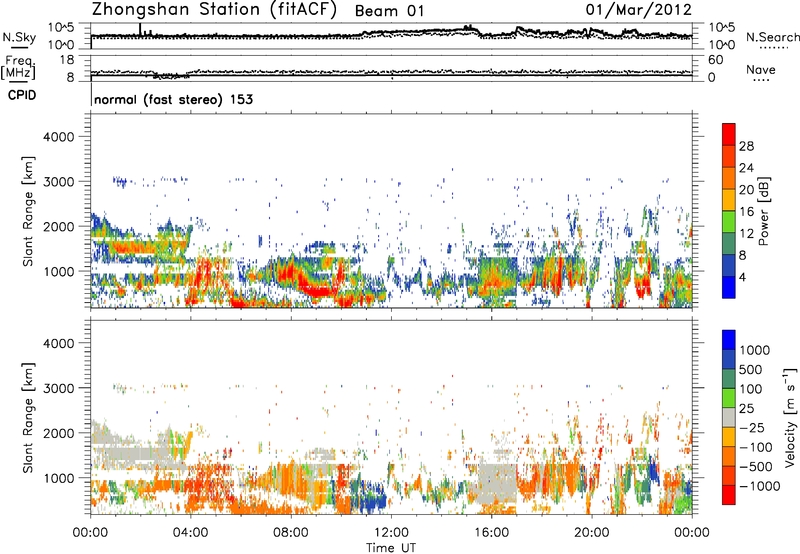This screenshot has width=800, height=554.
Task: Pick the red top of power colorbar
Action: (729, 134)
